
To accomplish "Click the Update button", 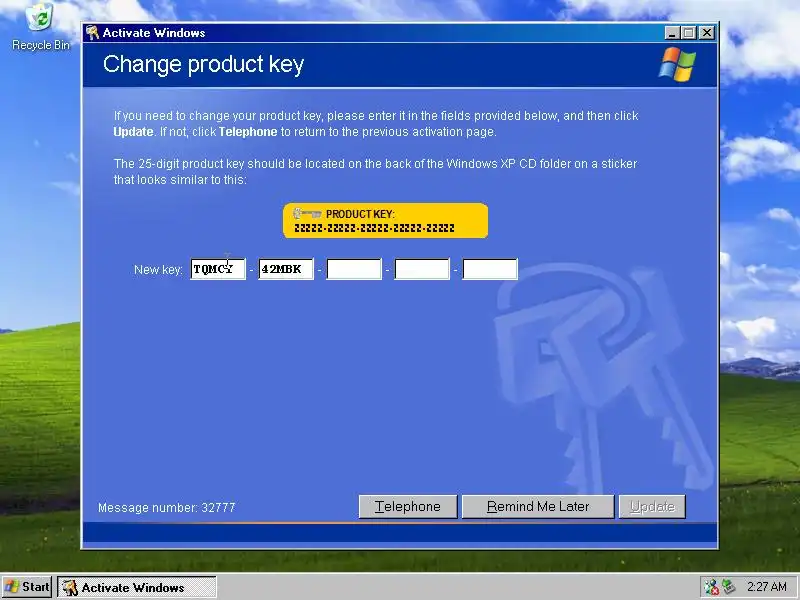I will tap(652, 507).
